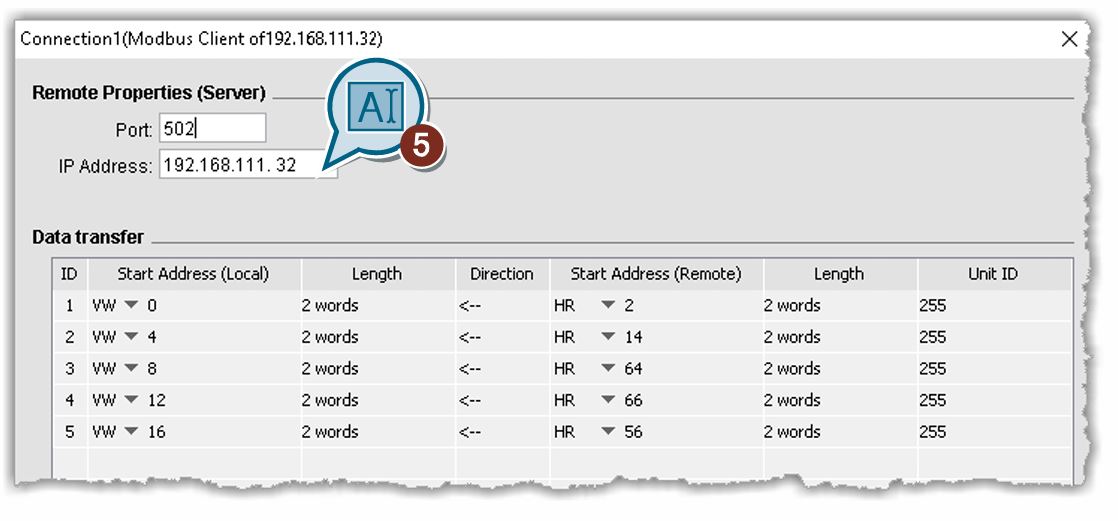
Task: Click the Start Address (Remote) column header
Action: [x=655, y=273]
